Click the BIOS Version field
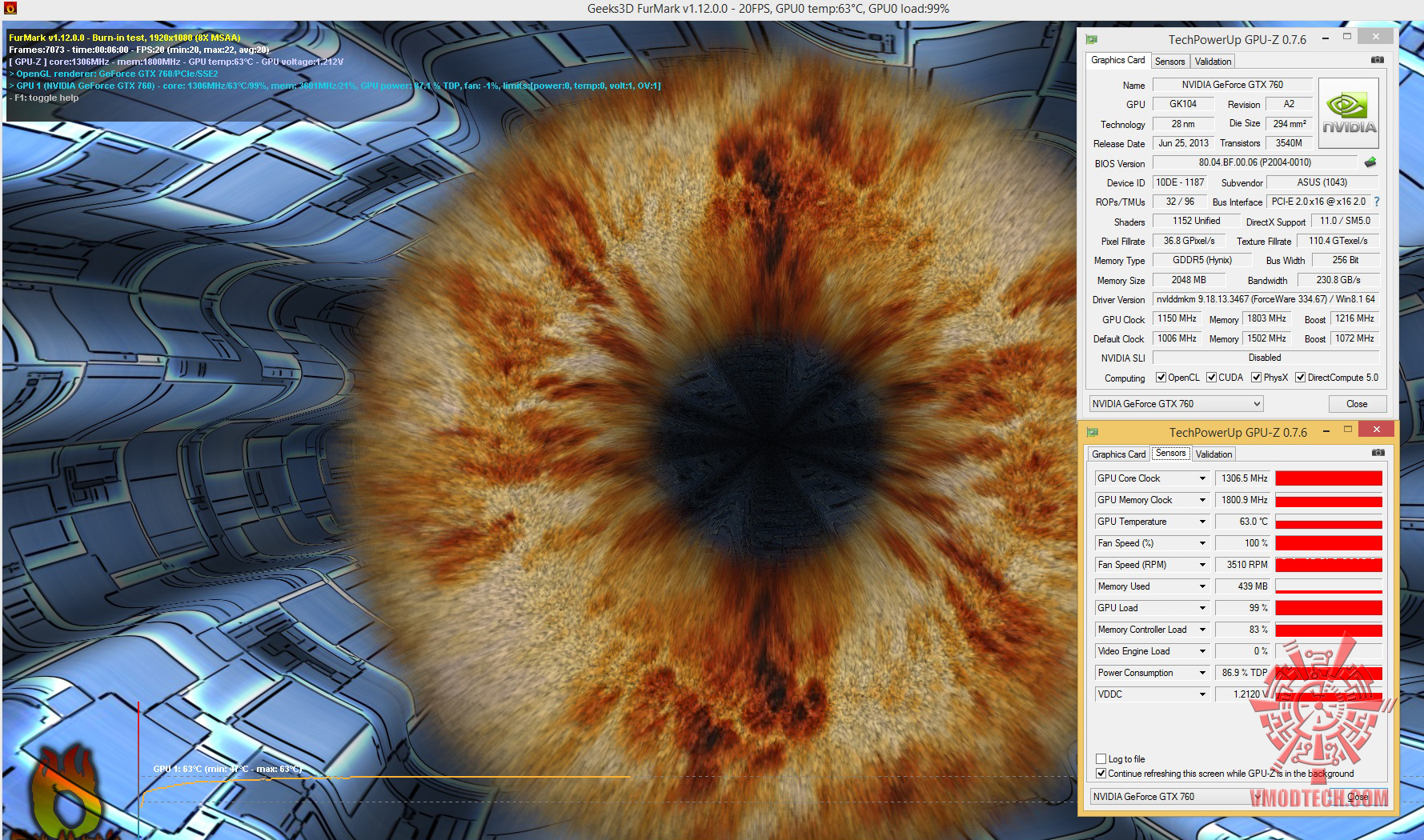 pyautogui.click(x=1254, y=162)
